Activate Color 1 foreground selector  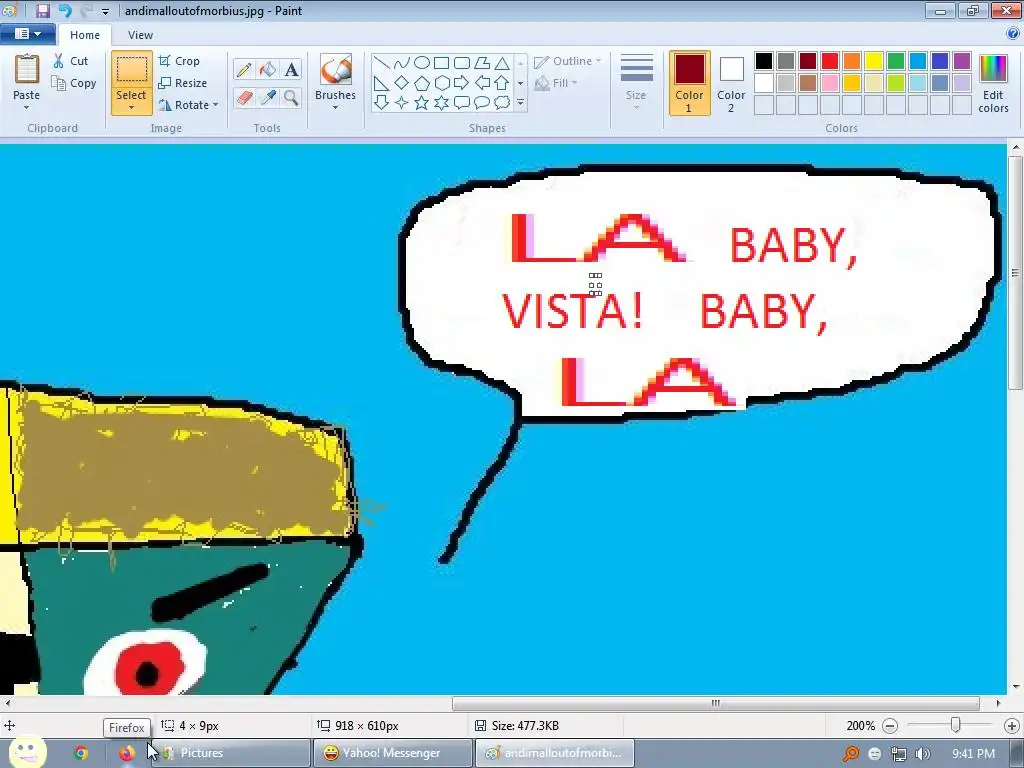(x=690, y=83)
